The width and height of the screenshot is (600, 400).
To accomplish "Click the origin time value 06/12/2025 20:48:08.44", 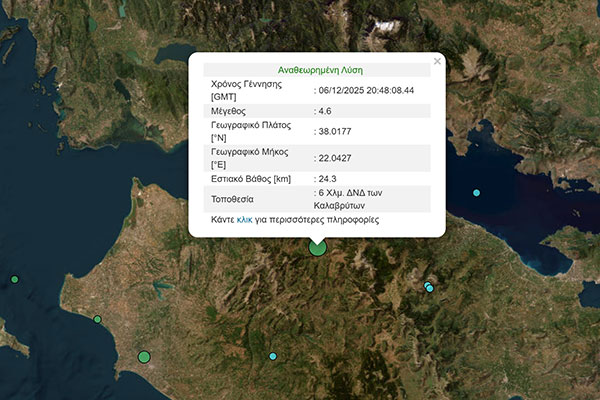I will [x=366, y=90].
